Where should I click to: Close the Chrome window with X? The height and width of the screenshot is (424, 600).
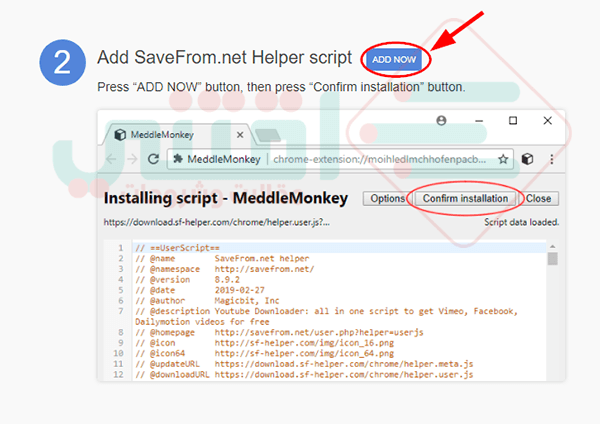pyautogui.click(x=548, y=121)
